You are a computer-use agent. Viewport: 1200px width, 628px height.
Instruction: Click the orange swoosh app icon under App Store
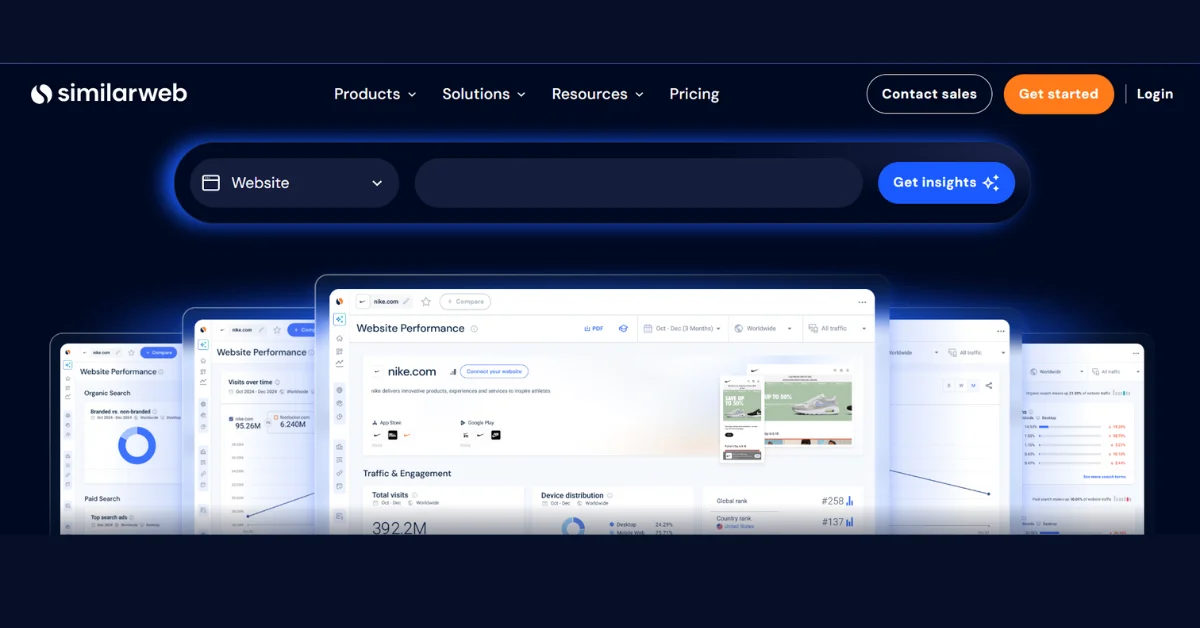407,435
